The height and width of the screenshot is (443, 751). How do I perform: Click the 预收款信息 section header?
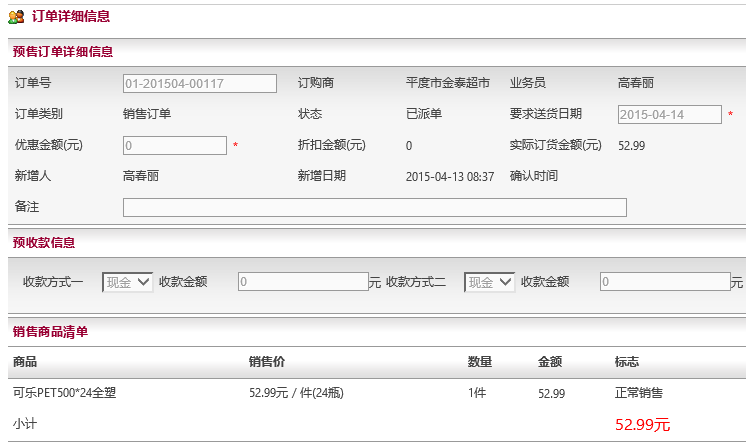[44, 242]
